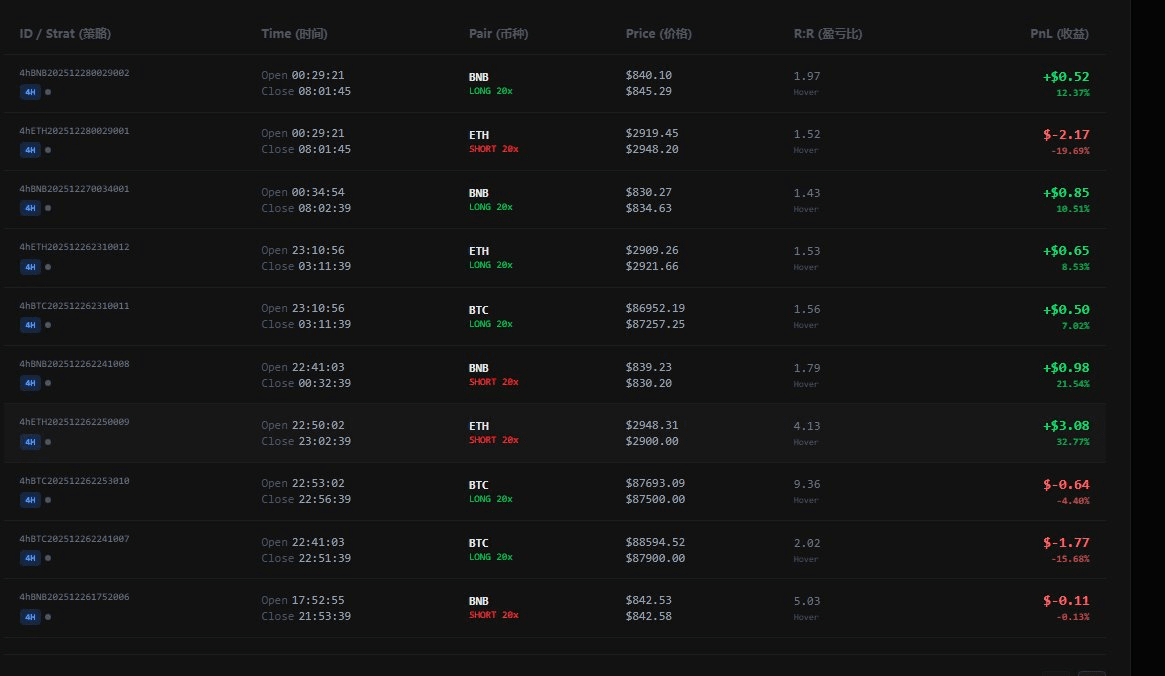Click the PnL column header
The width and height of the screenshot is (1165, 676).
[1059, 34]
